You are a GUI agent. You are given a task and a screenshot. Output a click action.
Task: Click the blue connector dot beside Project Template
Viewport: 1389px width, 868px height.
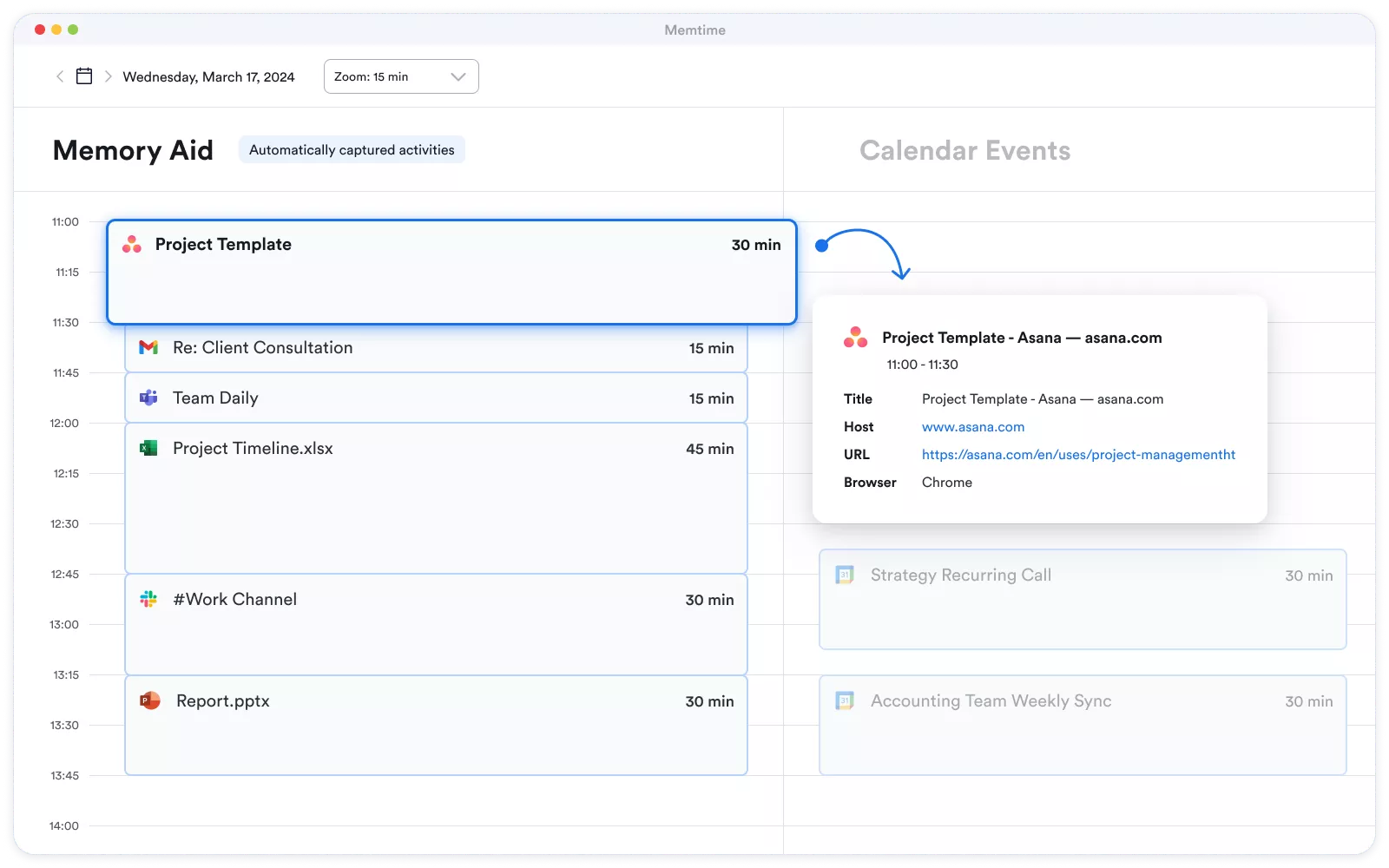[x=822, y=246]
